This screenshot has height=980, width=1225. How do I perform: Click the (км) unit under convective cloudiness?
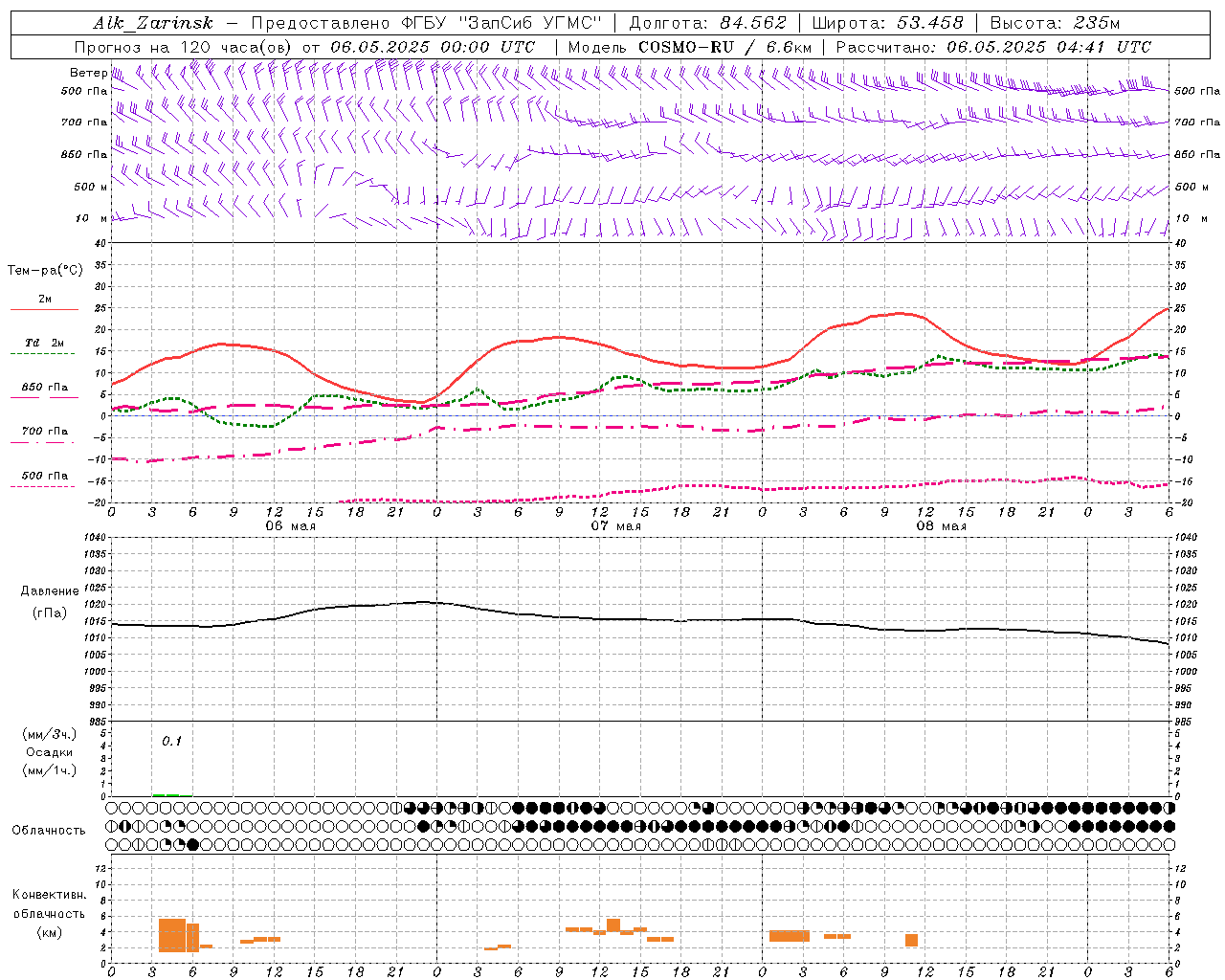click(50, 932)
